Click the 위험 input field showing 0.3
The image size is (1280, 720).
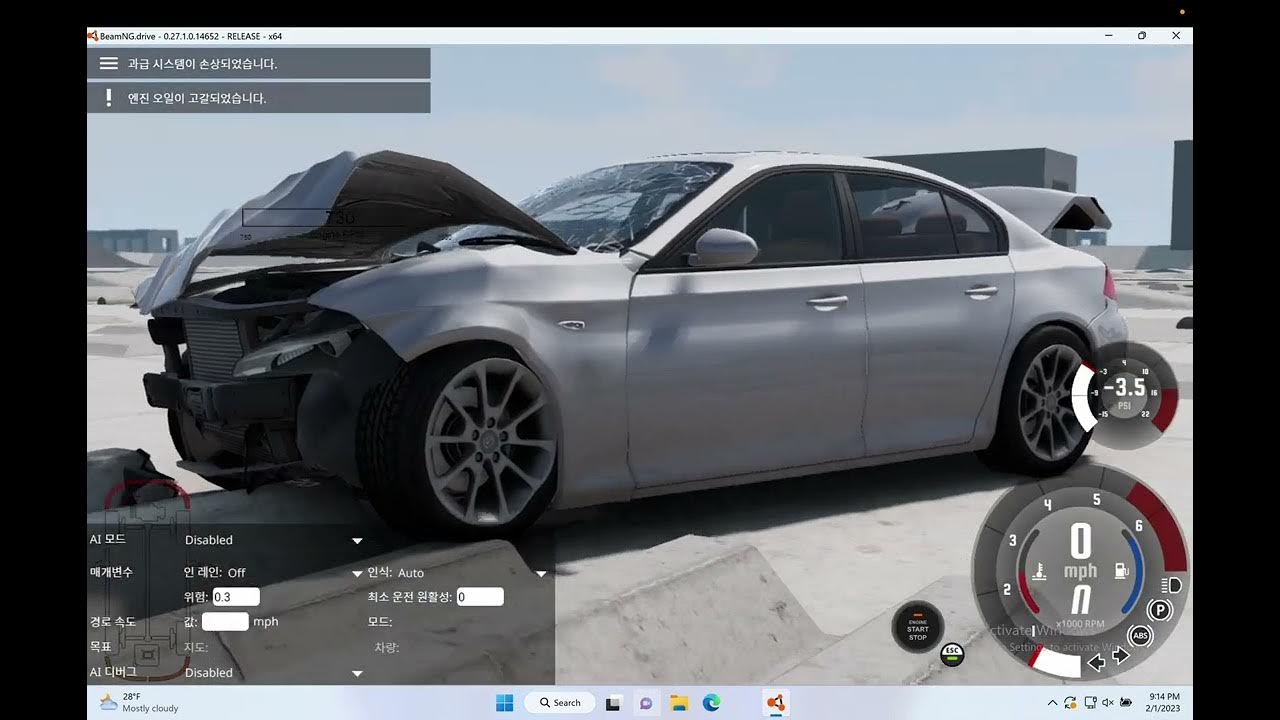click(236, 597)
